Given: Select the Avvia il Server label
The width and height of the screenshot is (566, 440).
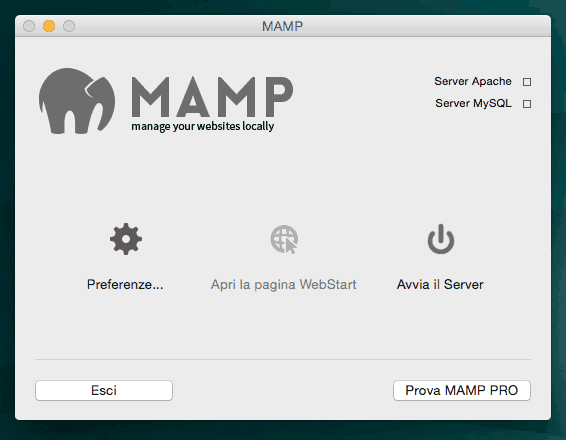Looking at the screenshot, I should (440, 284).
